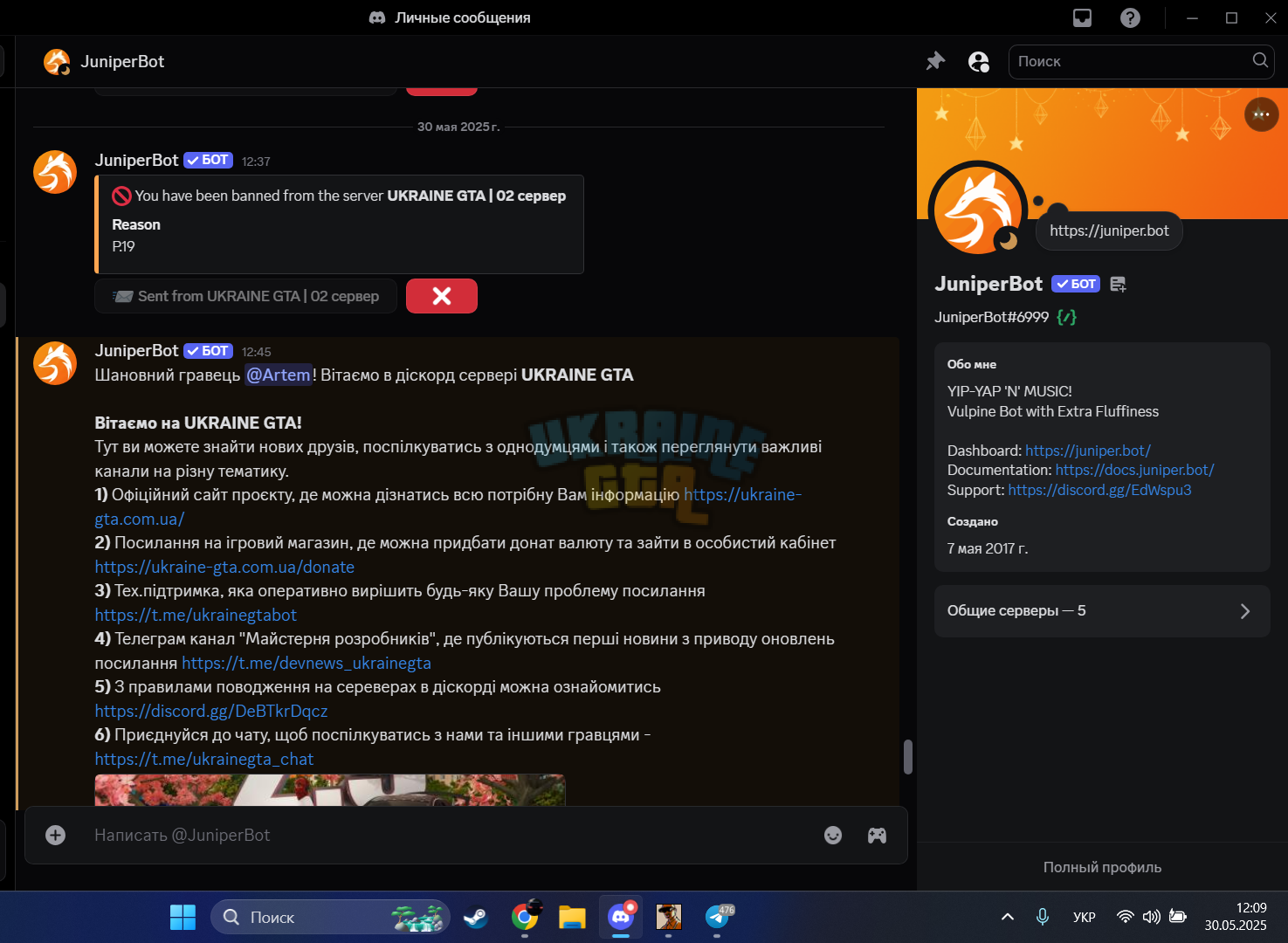This screenshot has height=943, width=1288.
Task: Click the БОТ tag on the 12:37 message
Action: coord(208,161)
